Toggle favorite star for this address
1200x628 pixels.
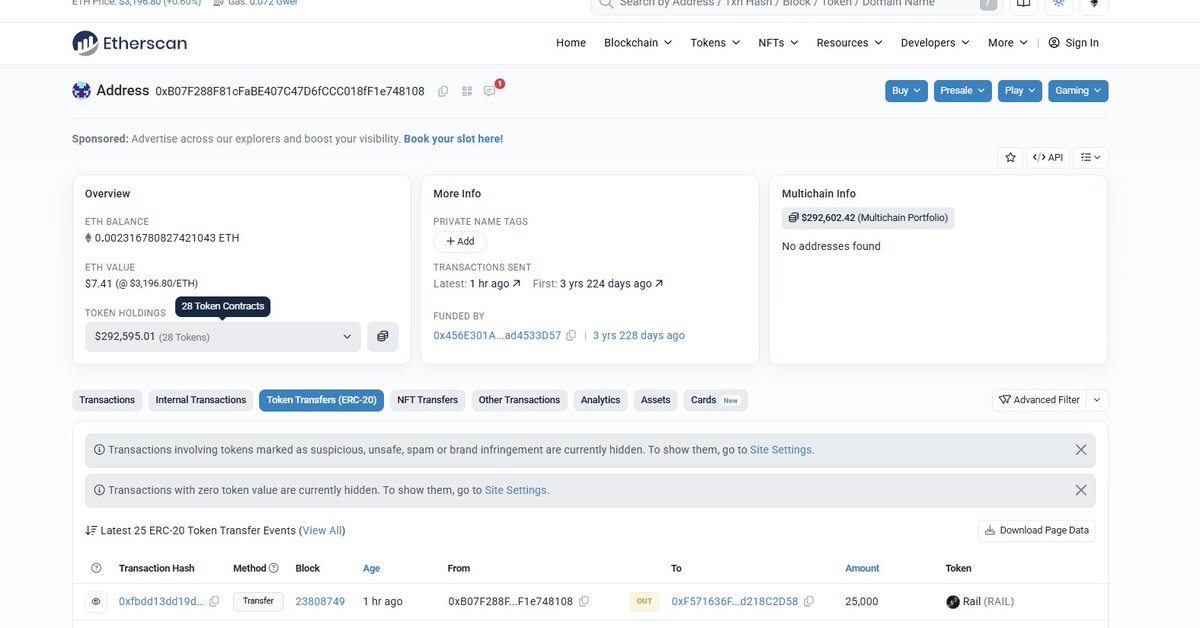pos(1009,157)
